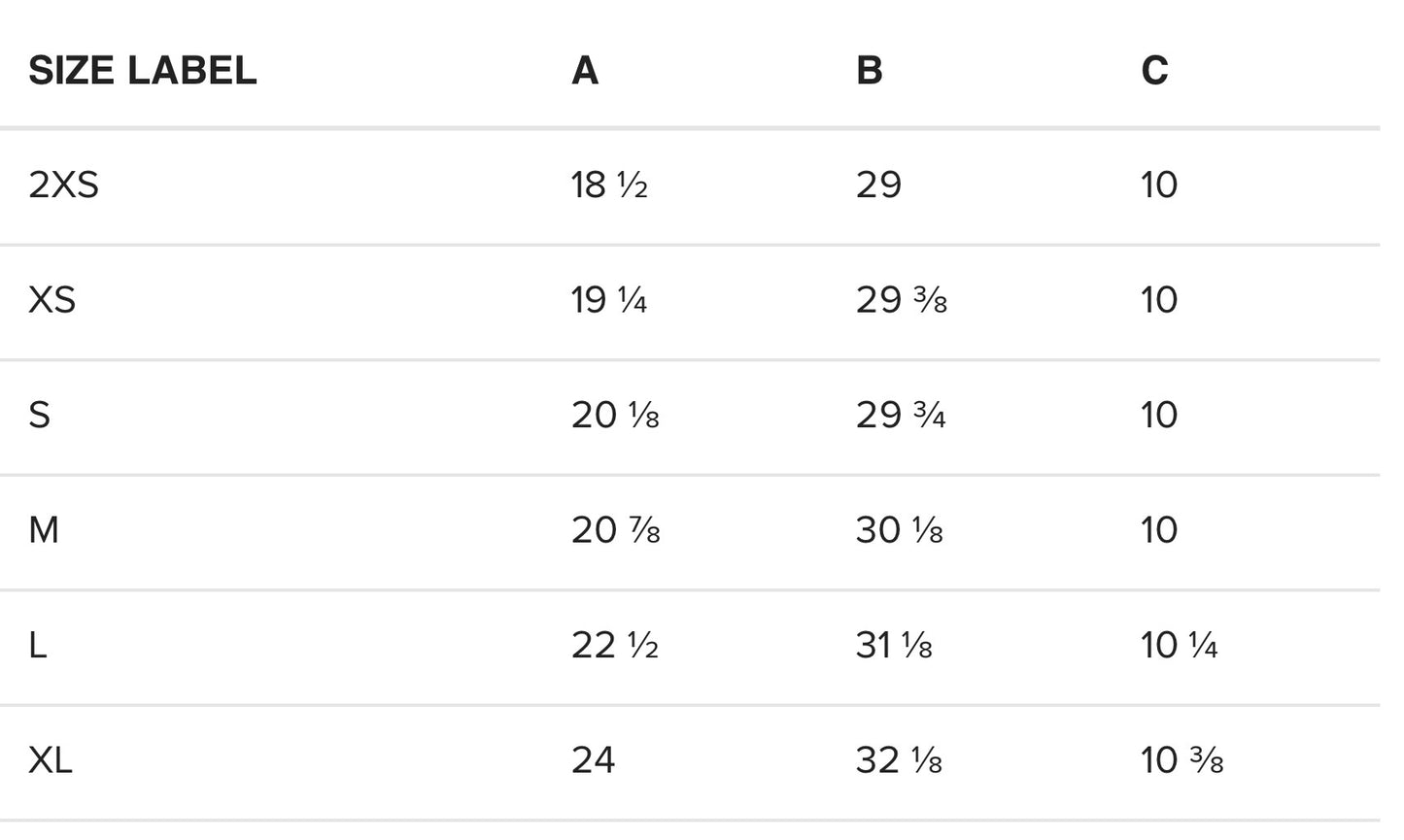Select the 29 ¾ value in S row
Screen dimensions: 1404x840
pos(901,415)
